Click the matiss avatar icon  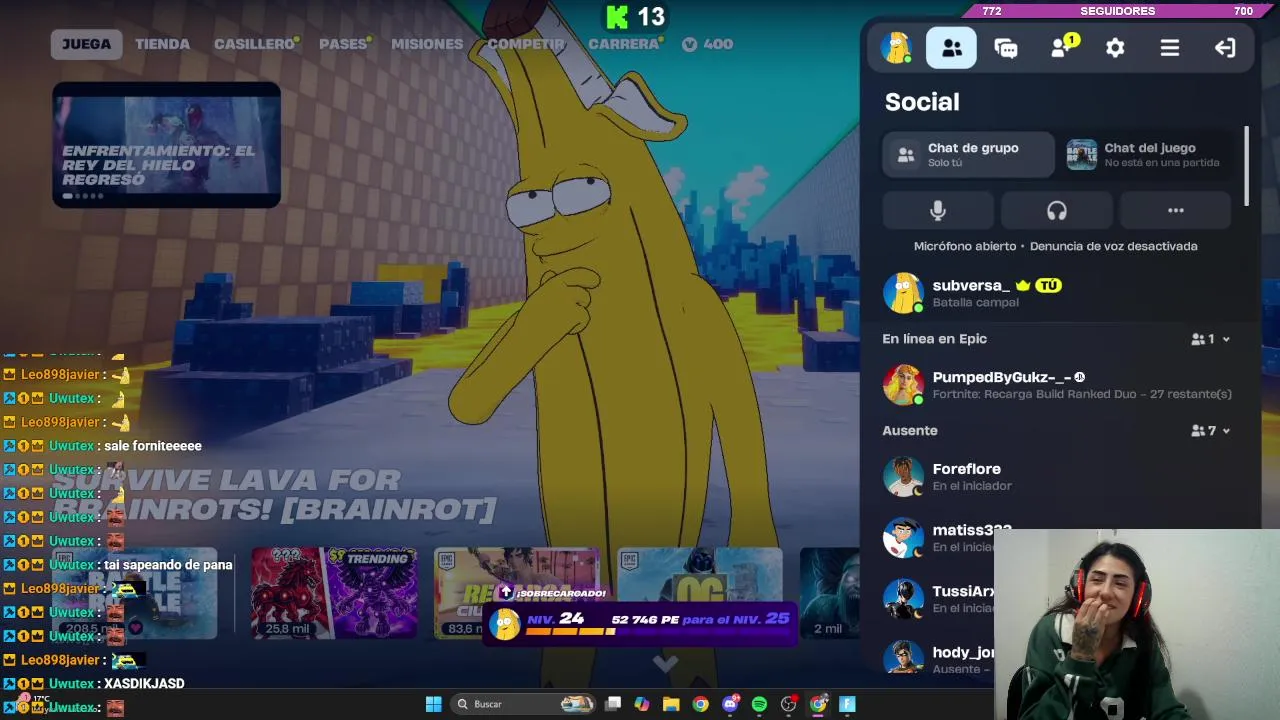coord(903,538)
